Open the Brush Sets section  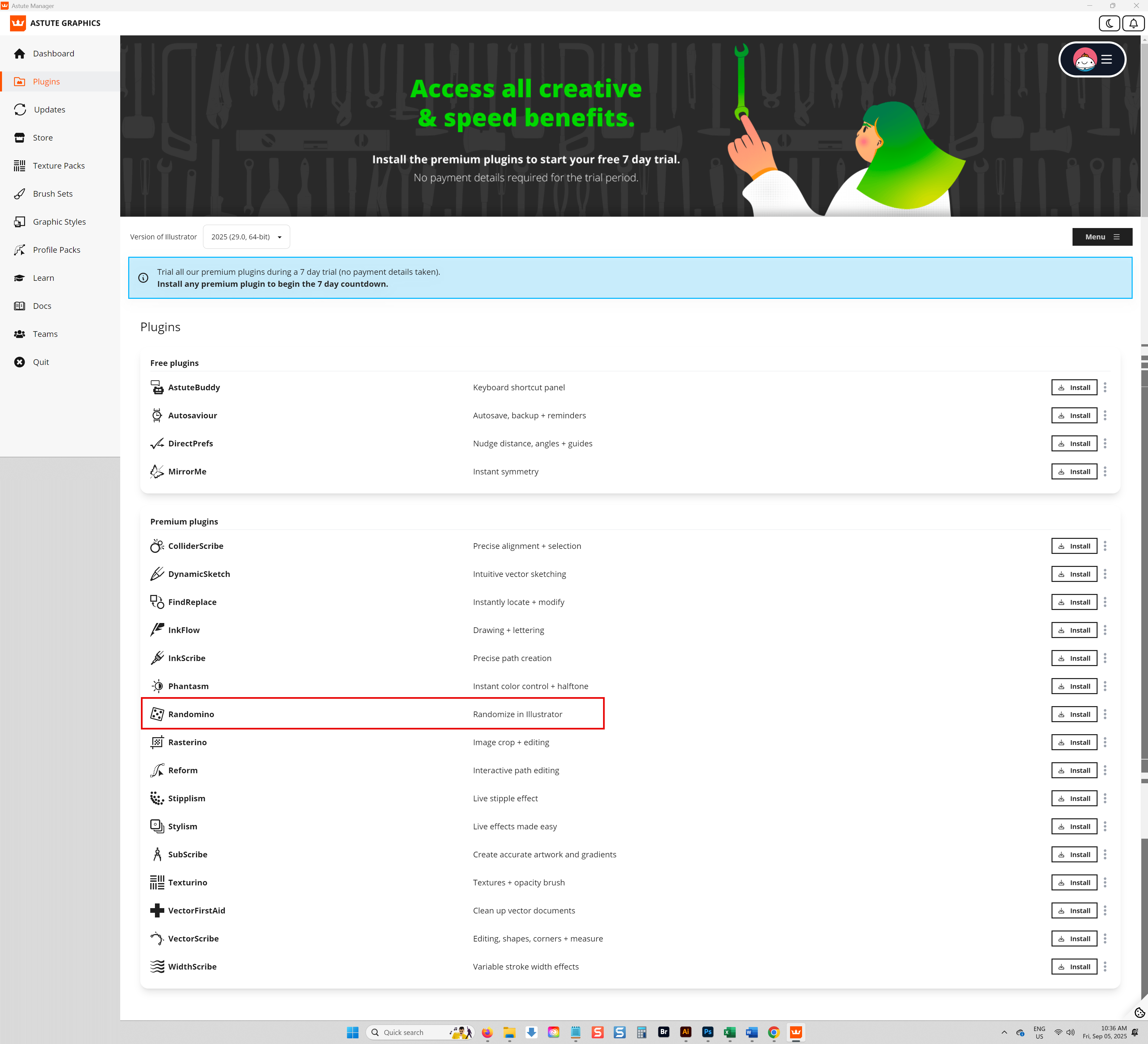click(52, 194)
